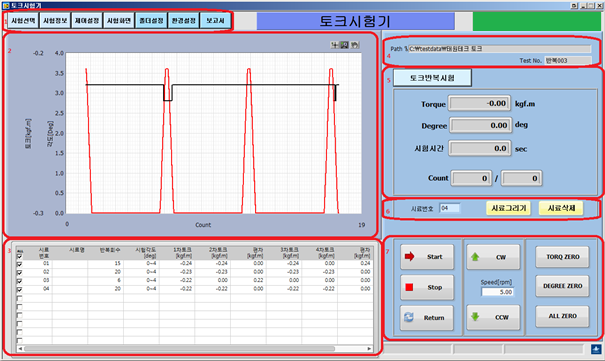Image resolution: width=605 pixels, height=361 pixels.
Task: Uncheck the checkbox for sample row 03
Action: (x=20, y=281)
